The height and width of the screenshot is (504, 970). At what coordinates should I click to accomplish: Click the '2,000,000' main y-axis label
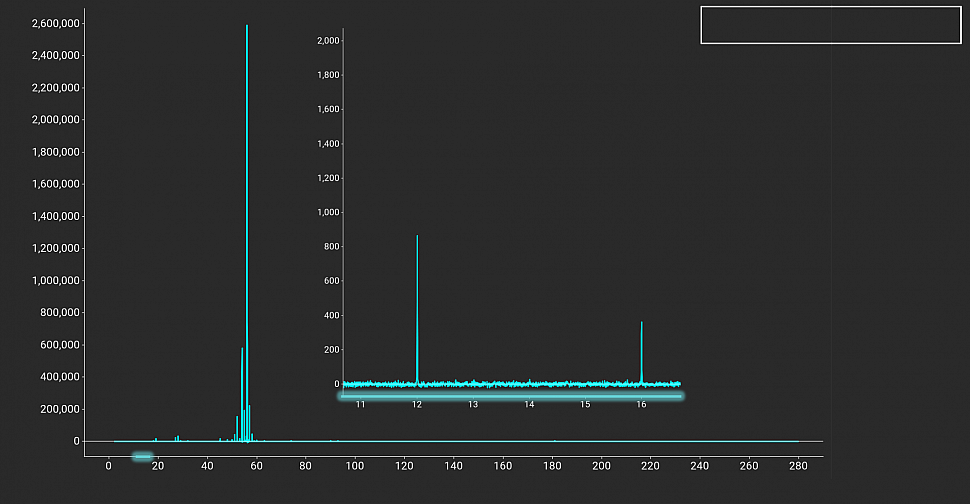(56, 120)
